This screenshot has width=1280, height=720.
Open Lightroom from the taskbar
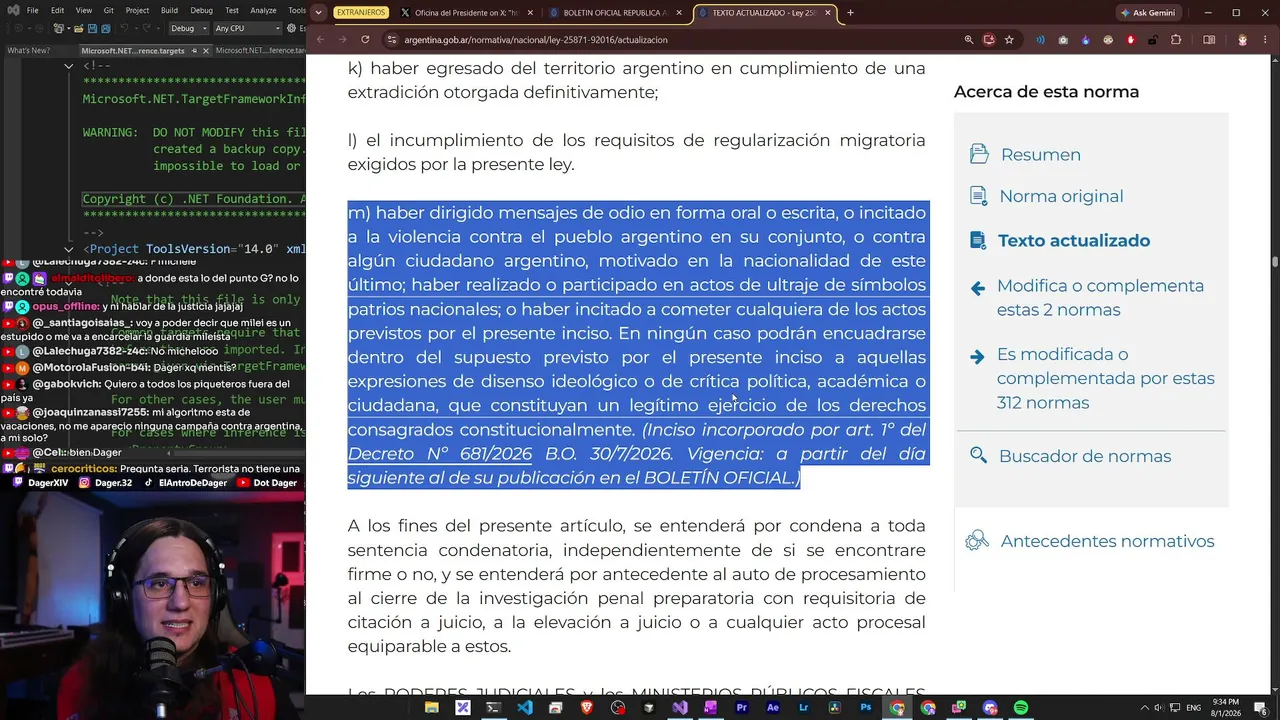click(804, 708)
